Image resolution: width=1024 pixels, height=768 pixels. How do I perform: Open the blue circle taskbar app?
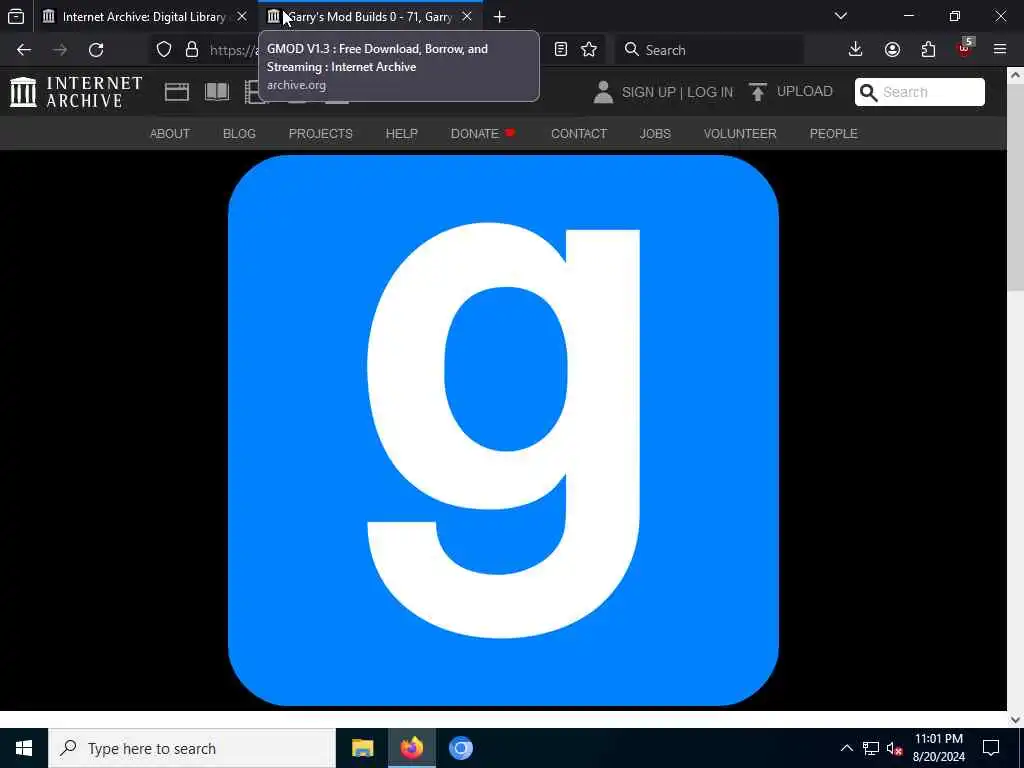[x=460, y=748]
